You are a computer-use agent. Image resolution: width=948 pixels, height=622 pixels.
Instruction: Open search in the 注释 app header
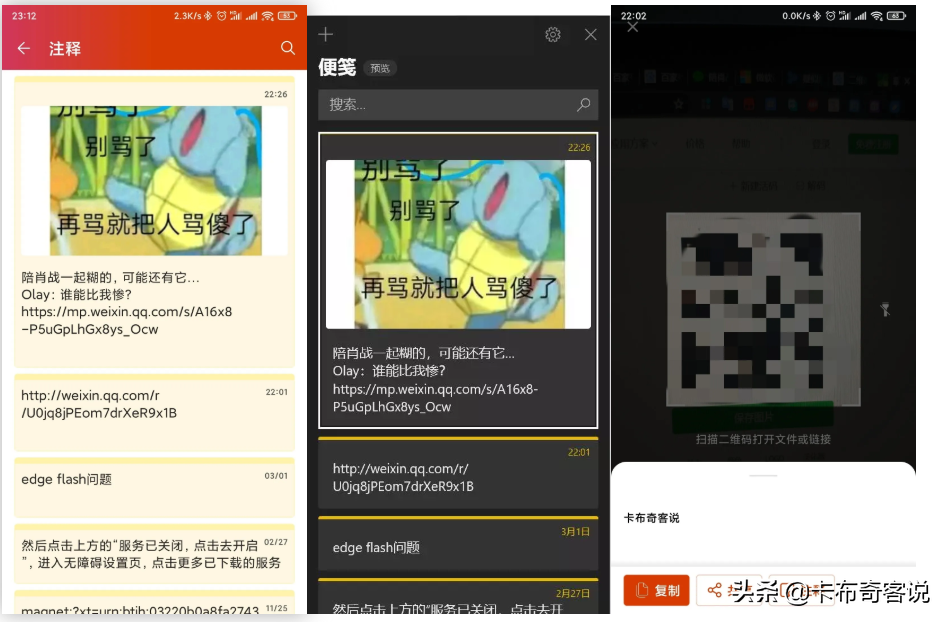[x=288, y=48]
